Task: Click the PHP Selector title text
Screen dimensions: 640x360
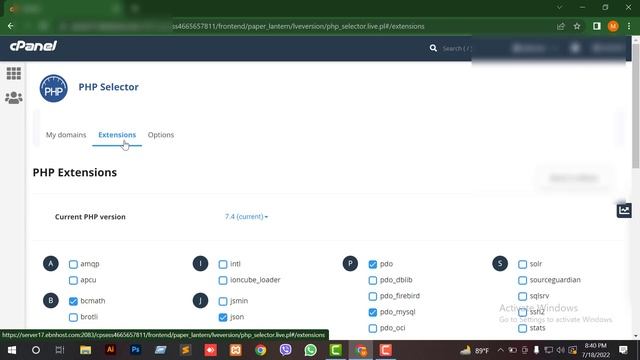Action: click(109, 87)
